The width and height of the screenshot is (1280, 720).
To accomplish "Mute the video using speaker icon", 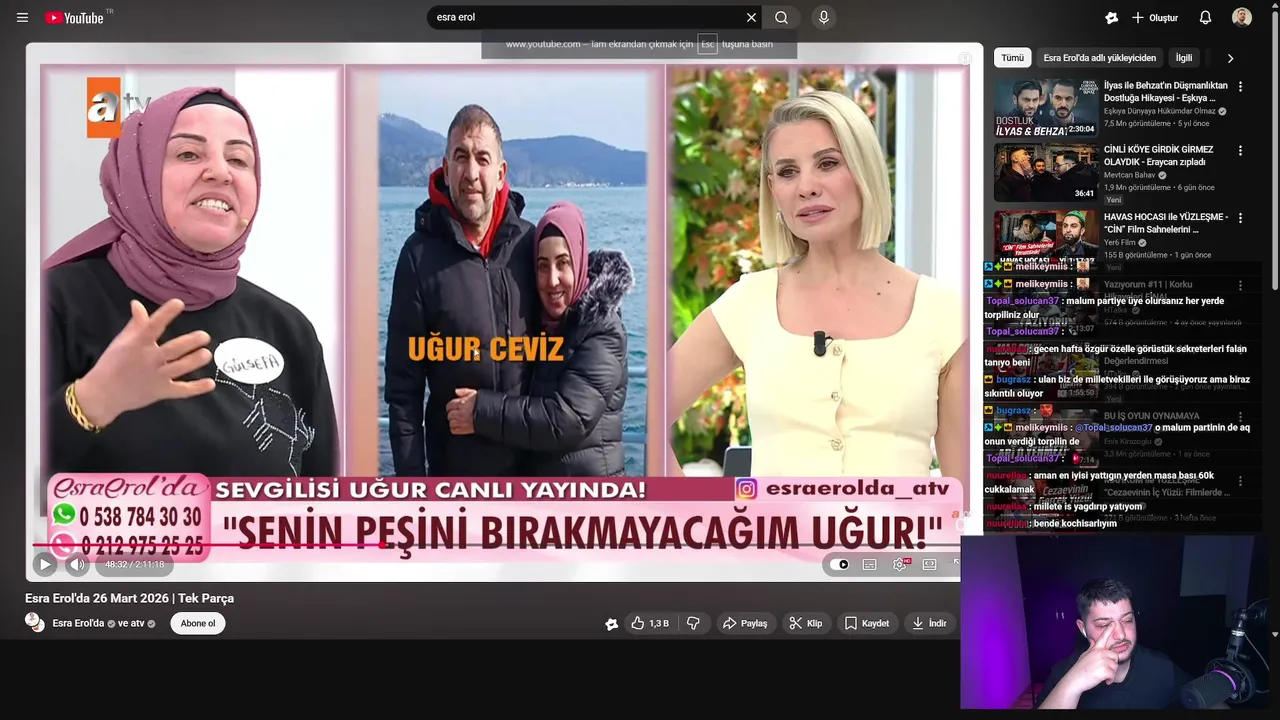I will pyautogui.click(x=77, y=564).
